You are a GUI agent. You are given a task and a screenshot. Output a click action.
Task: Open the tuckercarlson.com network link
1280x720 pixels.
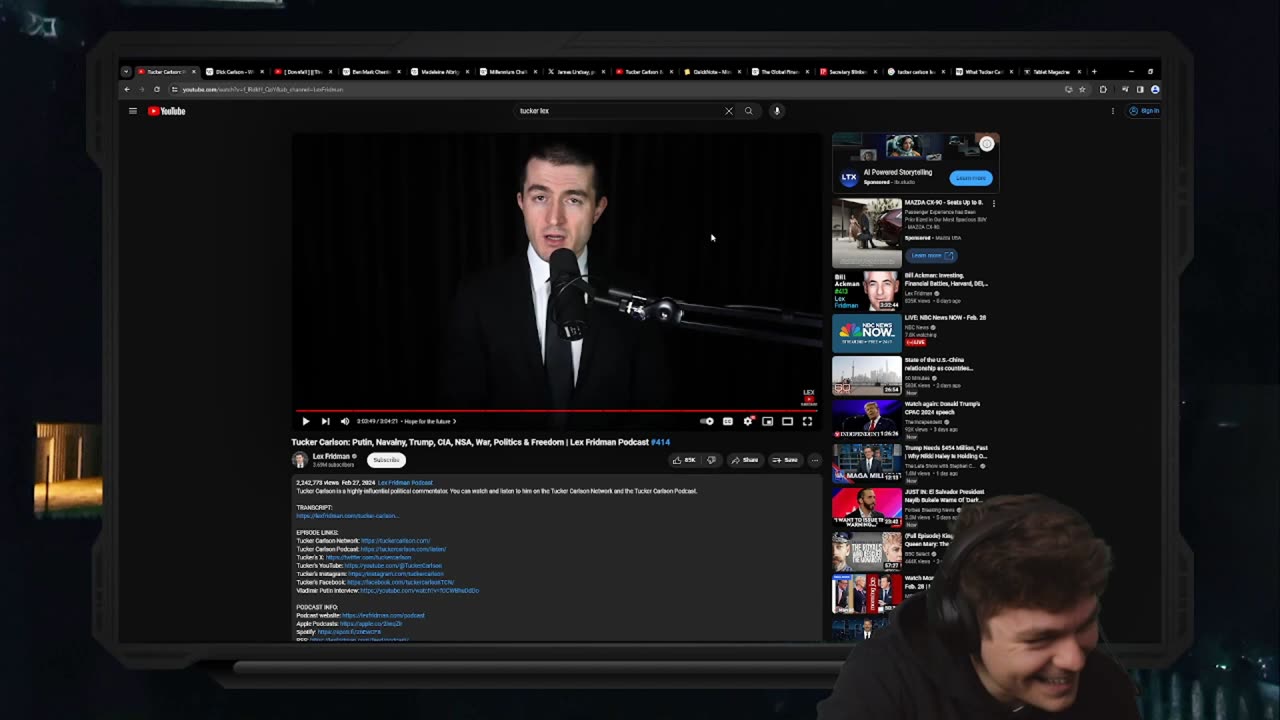click(395, 541)
